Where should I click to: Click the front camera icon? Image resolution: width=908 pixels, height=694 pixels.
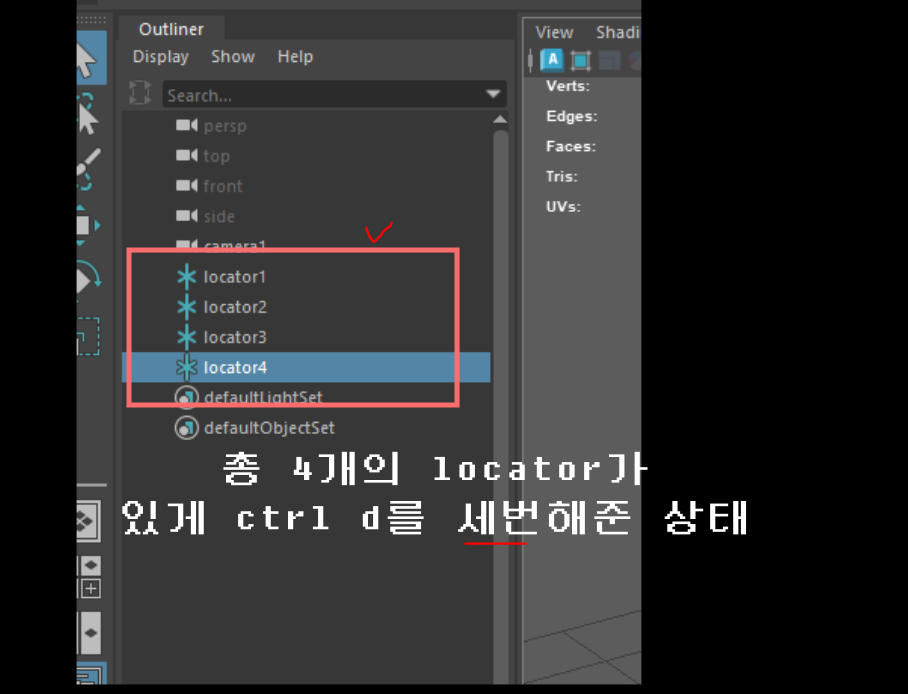186,185
